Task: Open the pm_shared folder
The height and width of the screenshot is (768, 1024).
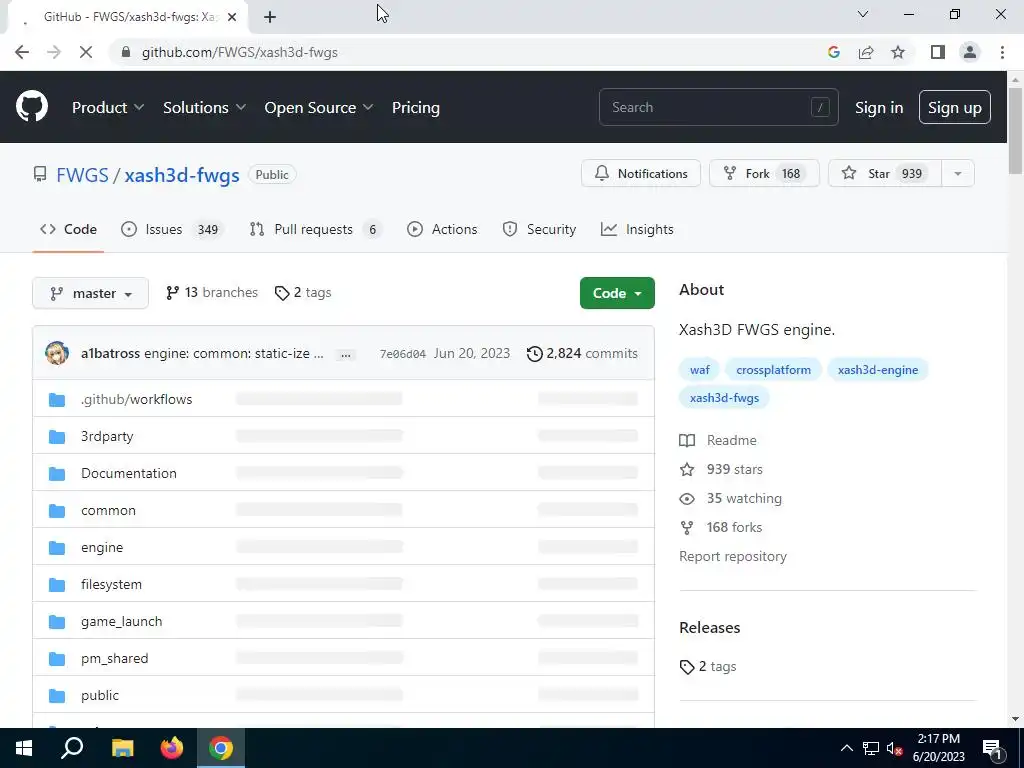Action: pos(114,658)
